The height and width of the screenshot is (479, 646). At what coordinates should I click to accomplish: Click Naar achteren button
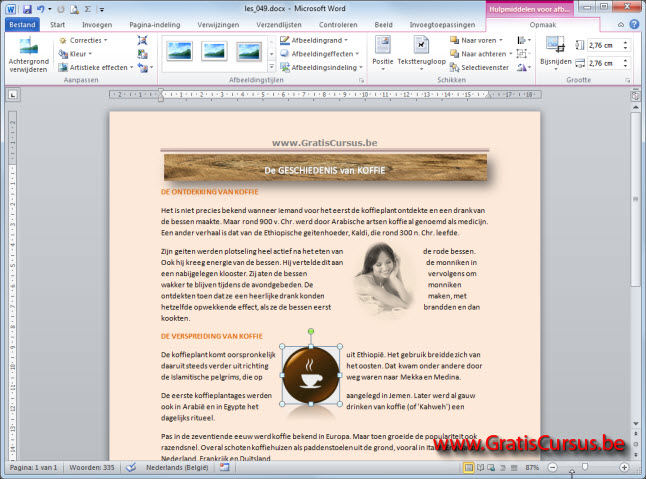pos(481,54)
